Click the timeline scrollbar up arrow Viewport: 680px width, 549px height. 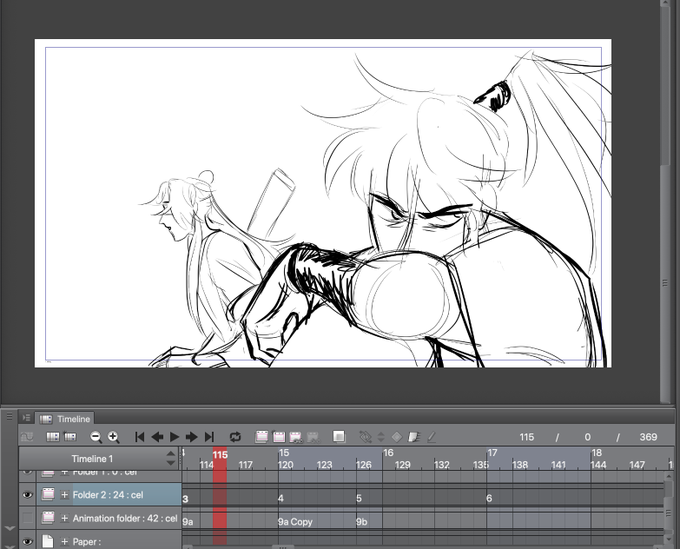[x=669, y=476]
